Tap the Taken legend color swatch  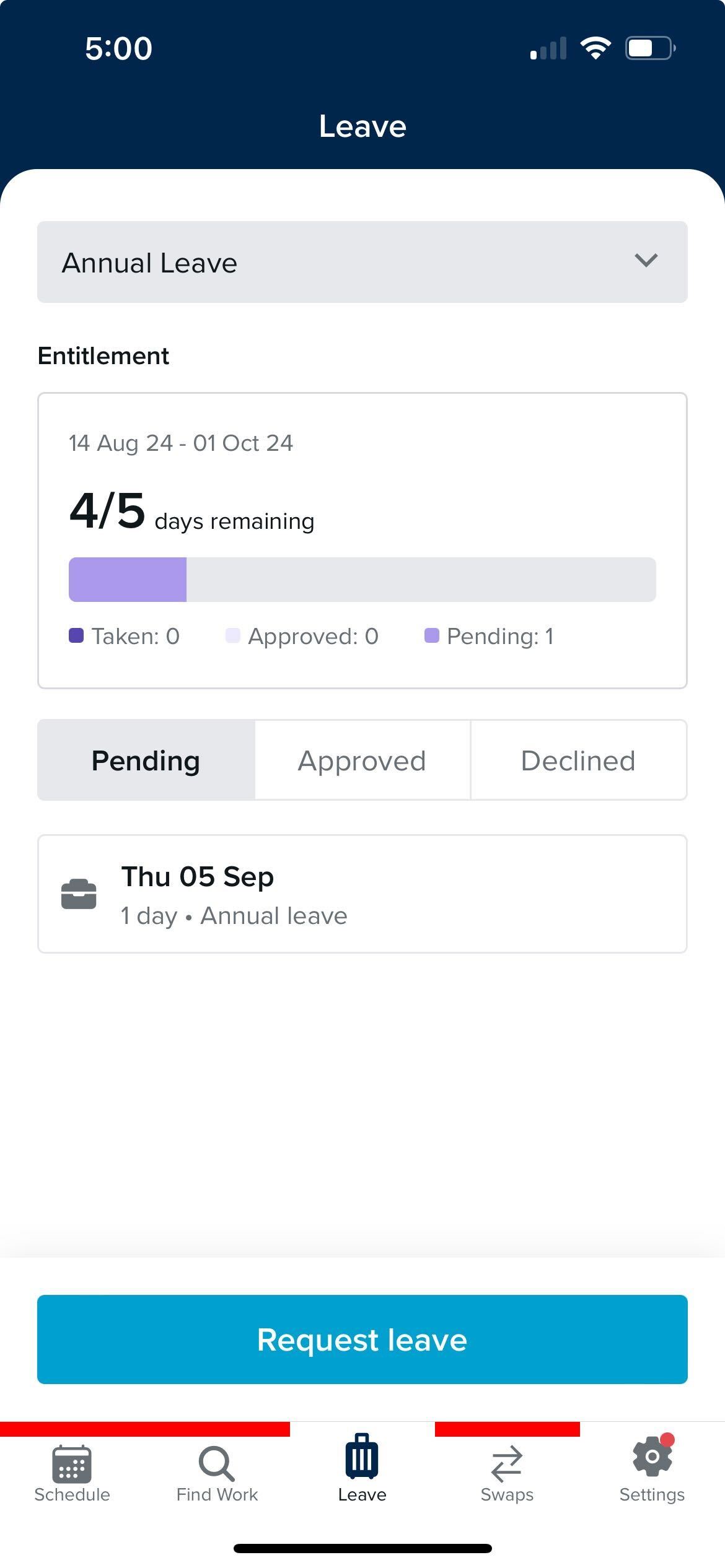click(x=76, y=635)
